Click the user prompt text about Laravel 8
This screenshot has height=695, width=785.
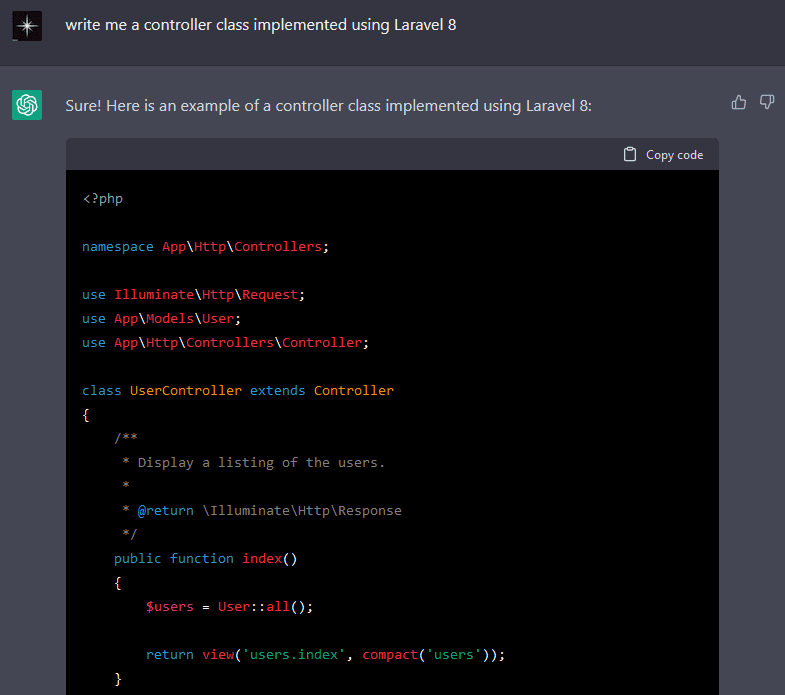pyautogui.click(x=261, y=25)
